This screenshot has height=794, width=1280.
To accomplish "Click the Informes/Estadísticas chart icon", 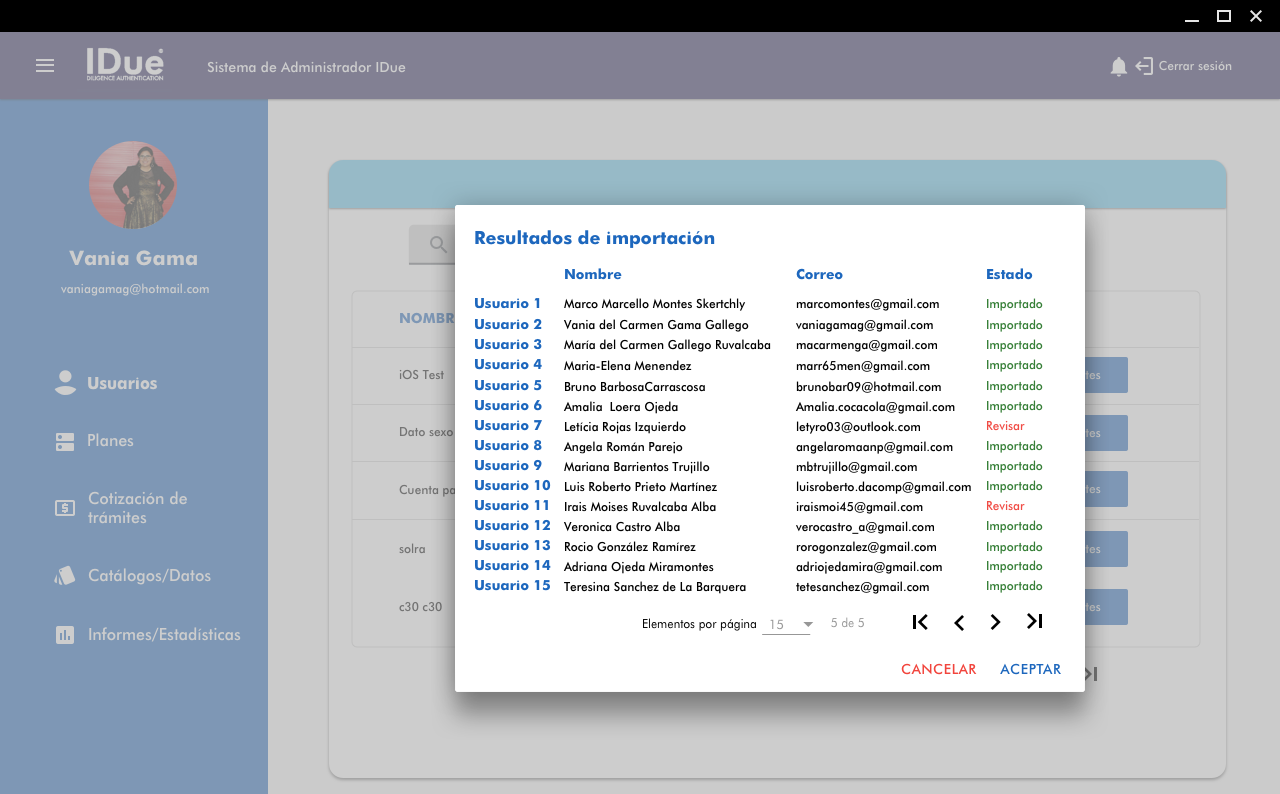I will tap(65, 635).
